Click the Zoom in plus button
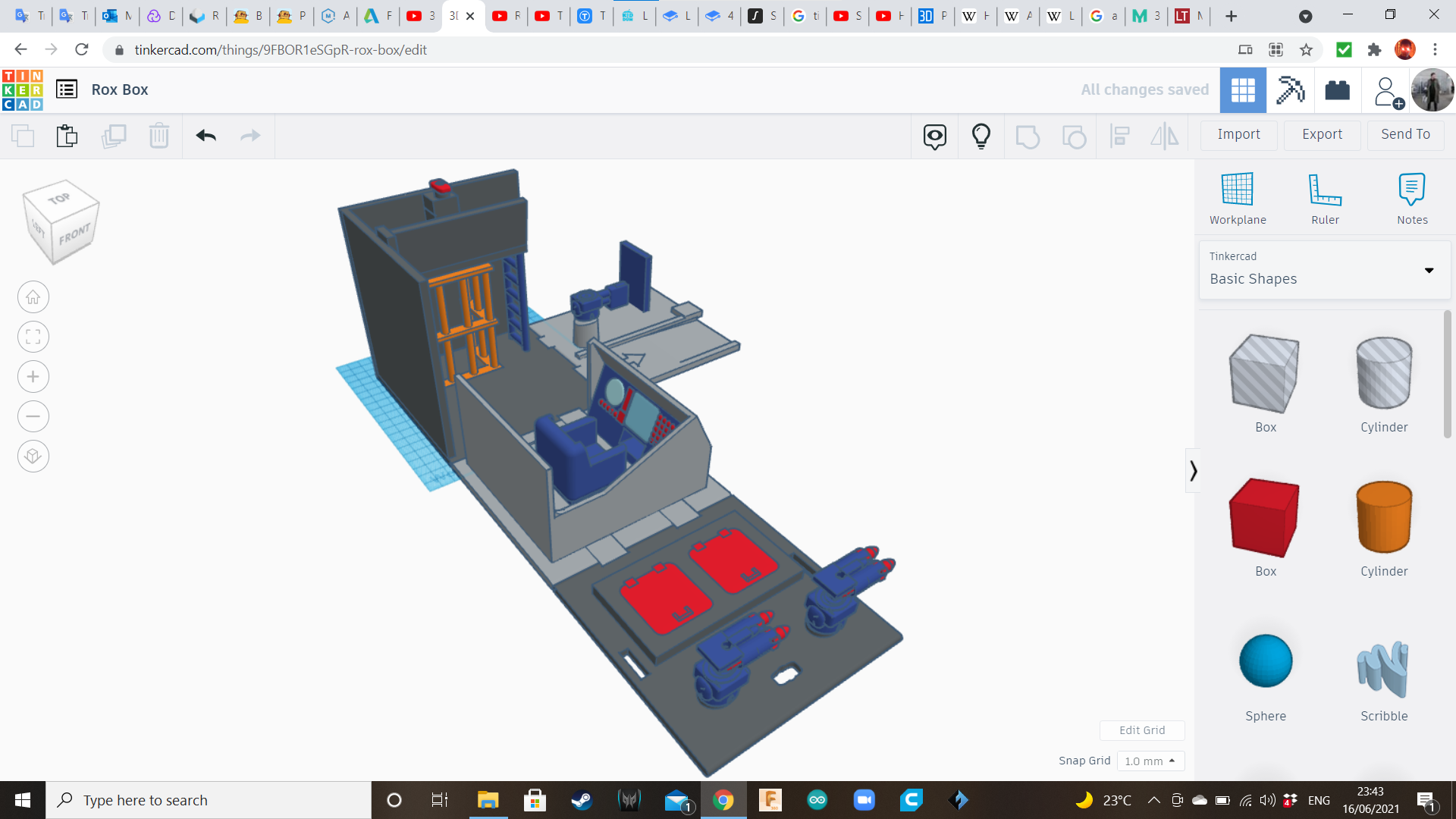The image size is (1456, 819). [33, 377]
